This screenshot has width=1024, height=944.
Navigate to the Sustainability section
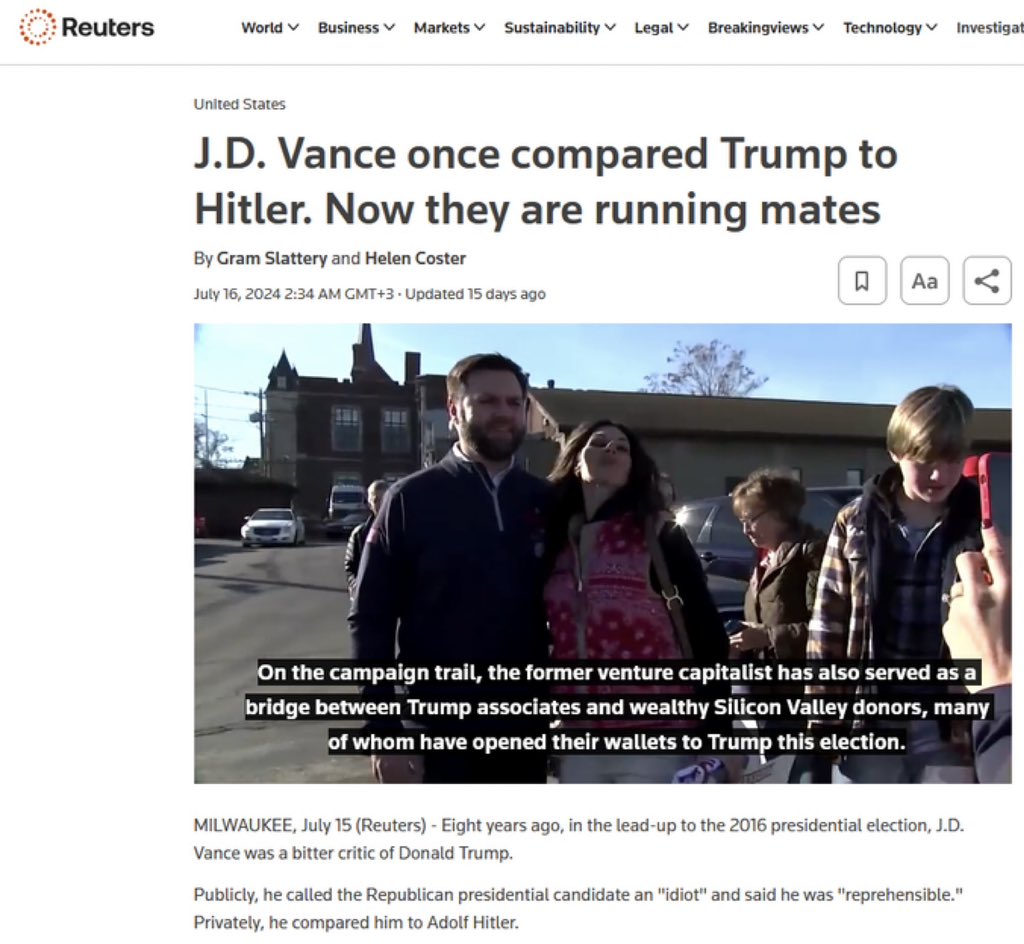pos(552,27)
